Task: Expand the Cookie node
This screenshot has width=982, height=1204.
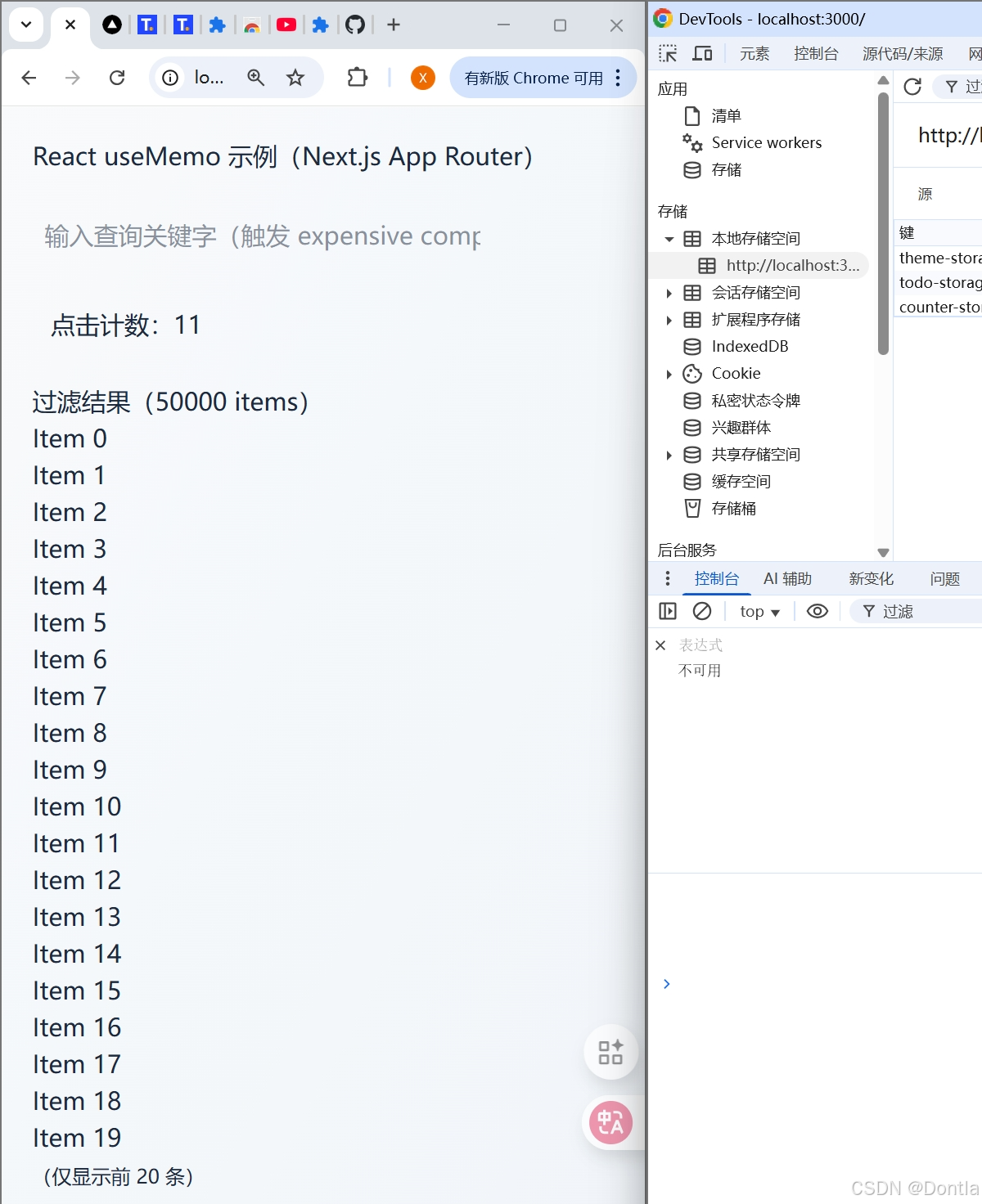Action: pyautogui.click(x=669, y=374)
